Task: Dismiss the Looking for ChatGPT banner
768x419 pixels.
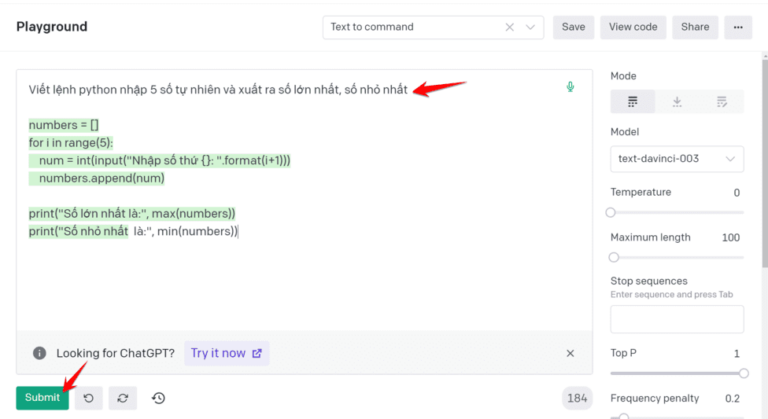Action: 570,353
